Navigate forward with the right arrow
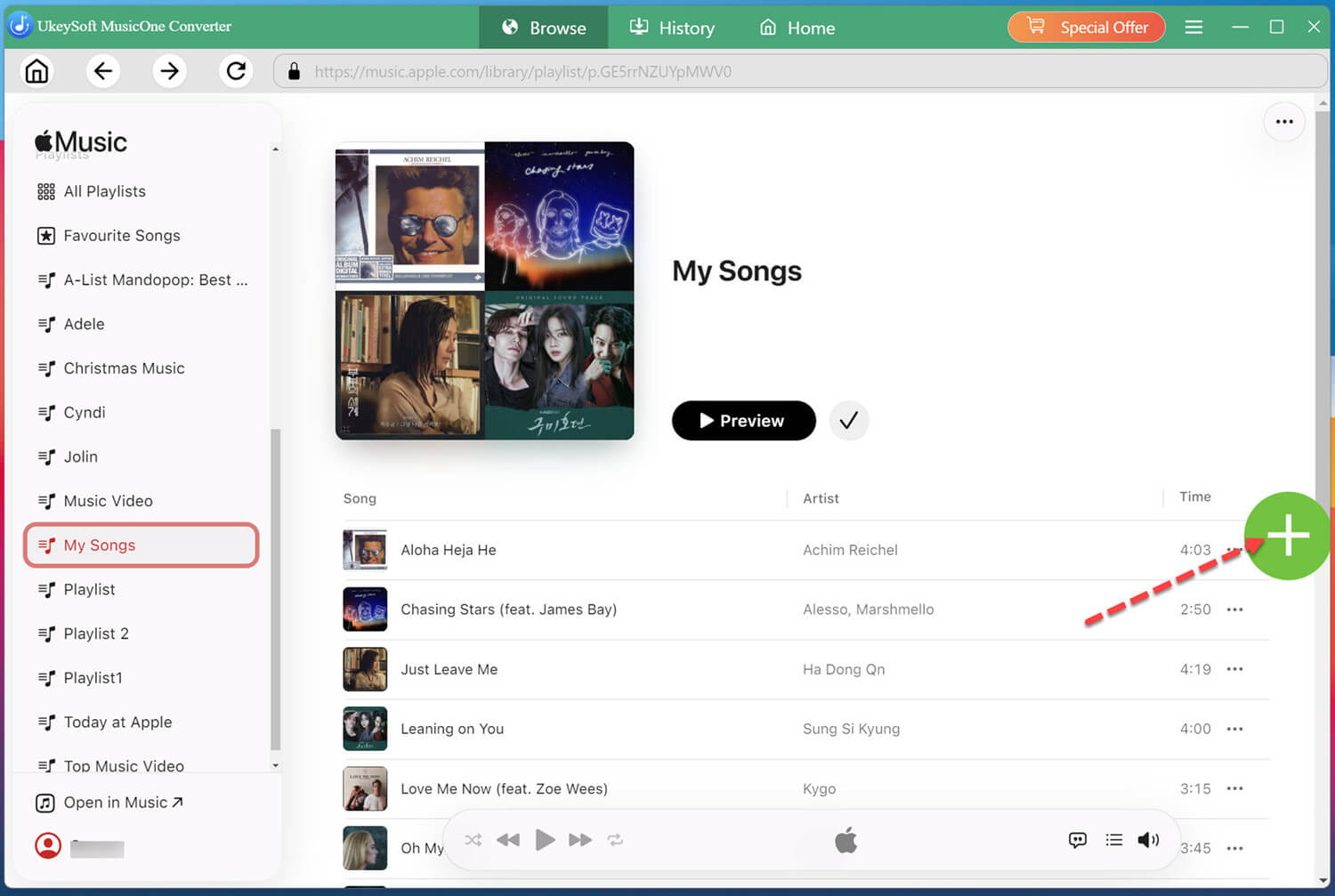The image size is (1335, 896). pyautogui.click(x=169, y=71)
